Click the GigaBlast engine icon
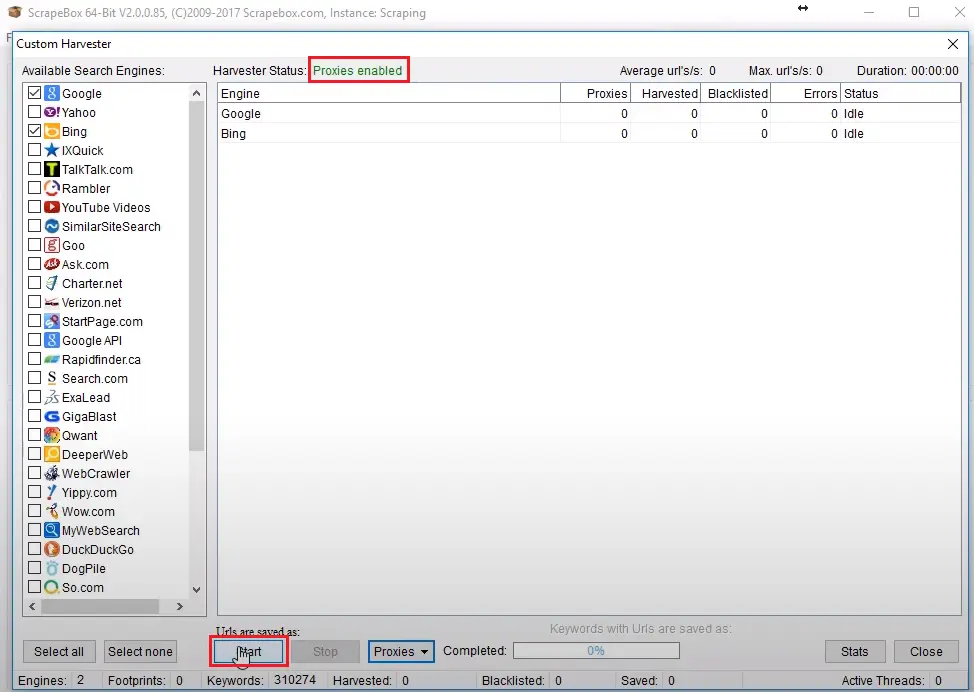The height and width of the screenshot is (692, 974). point(52,416)
